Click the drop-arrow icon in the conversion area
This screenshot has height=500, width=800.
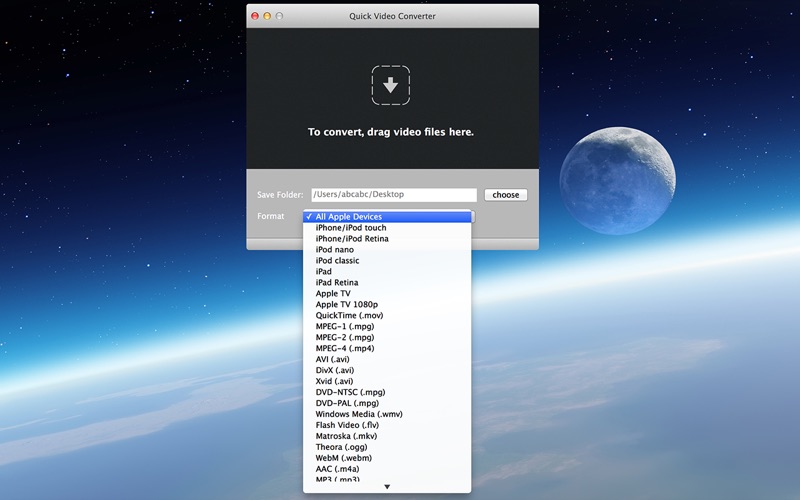point(390,85)
